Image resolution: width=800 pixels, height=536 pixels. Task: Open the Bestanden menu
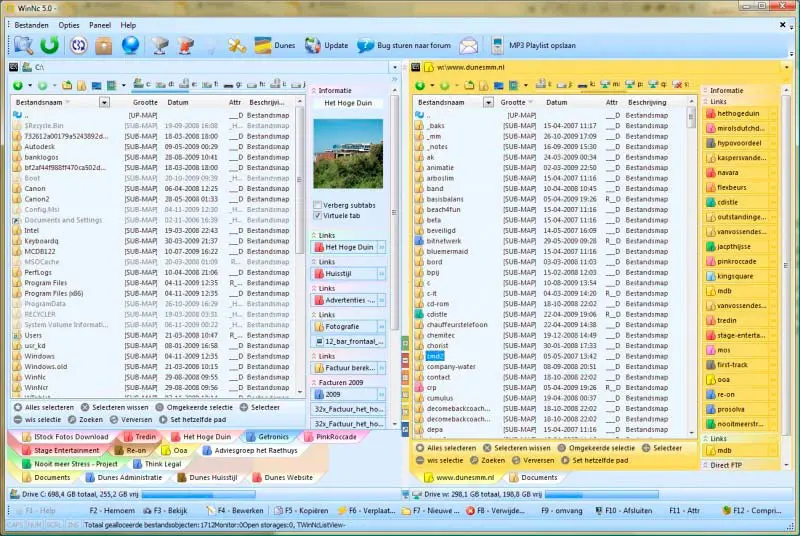tap(31, 25)
